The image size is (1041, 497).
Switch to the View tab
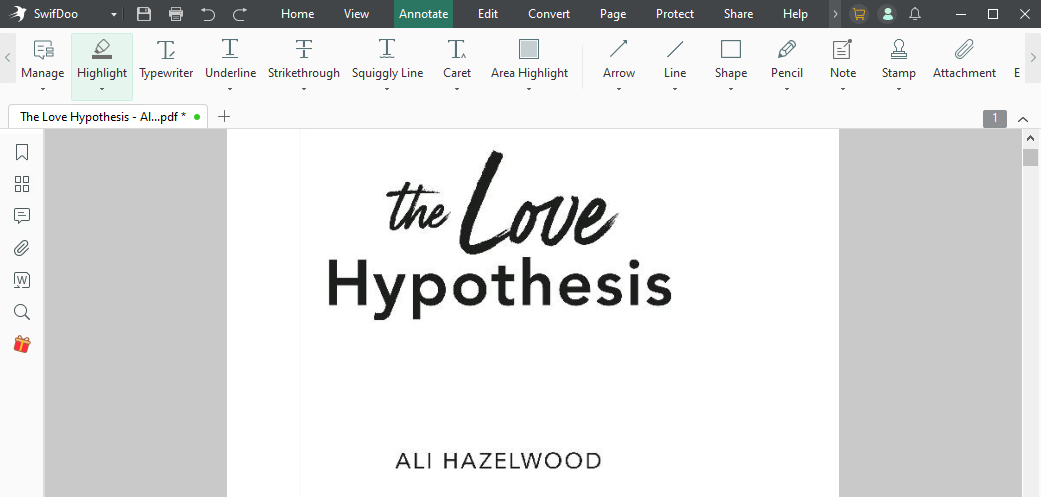357,14
